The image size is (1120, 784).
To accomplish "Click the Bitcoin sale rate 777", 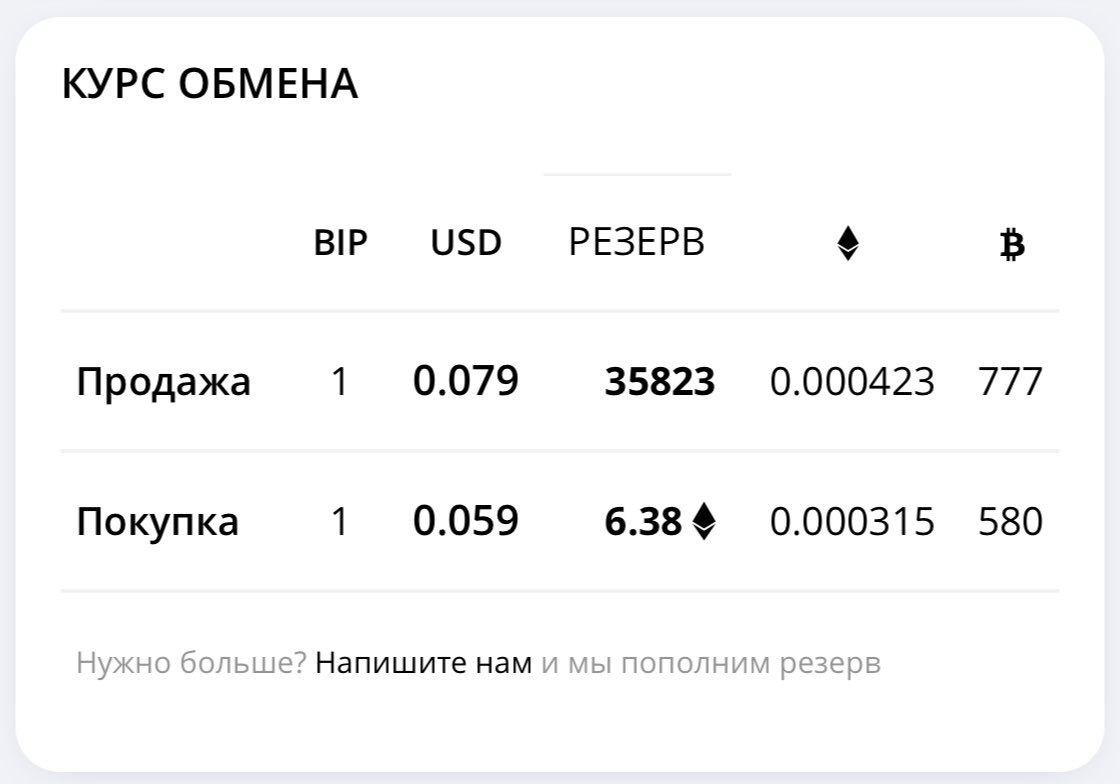I will (x=1011, y=381).
